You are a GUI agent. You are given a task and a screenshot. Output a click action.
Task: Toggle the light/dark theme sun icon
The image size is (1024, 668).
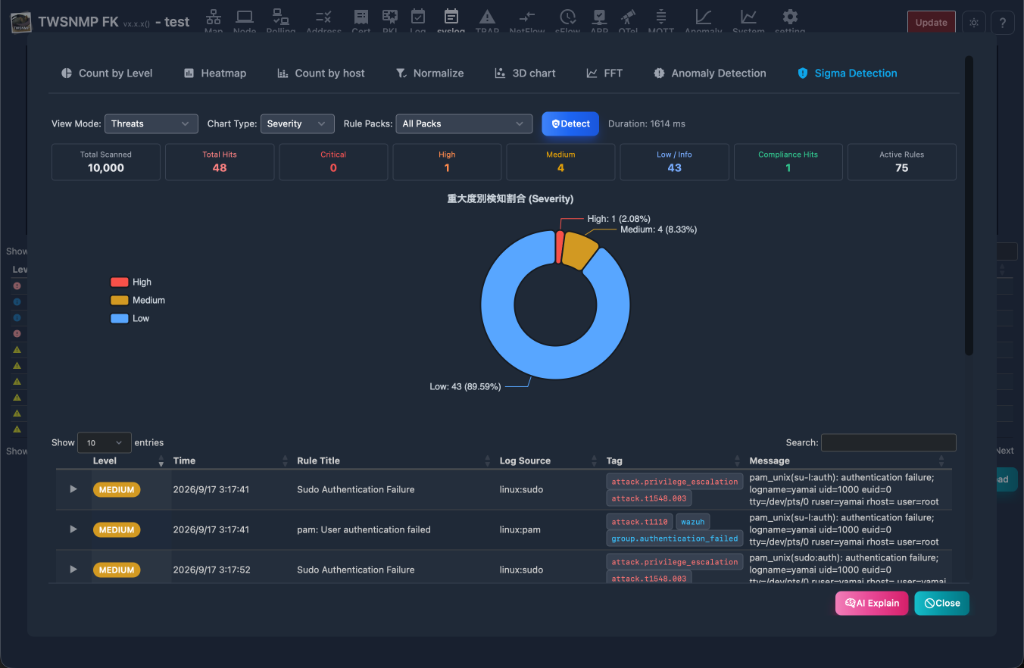pos(974,22)
